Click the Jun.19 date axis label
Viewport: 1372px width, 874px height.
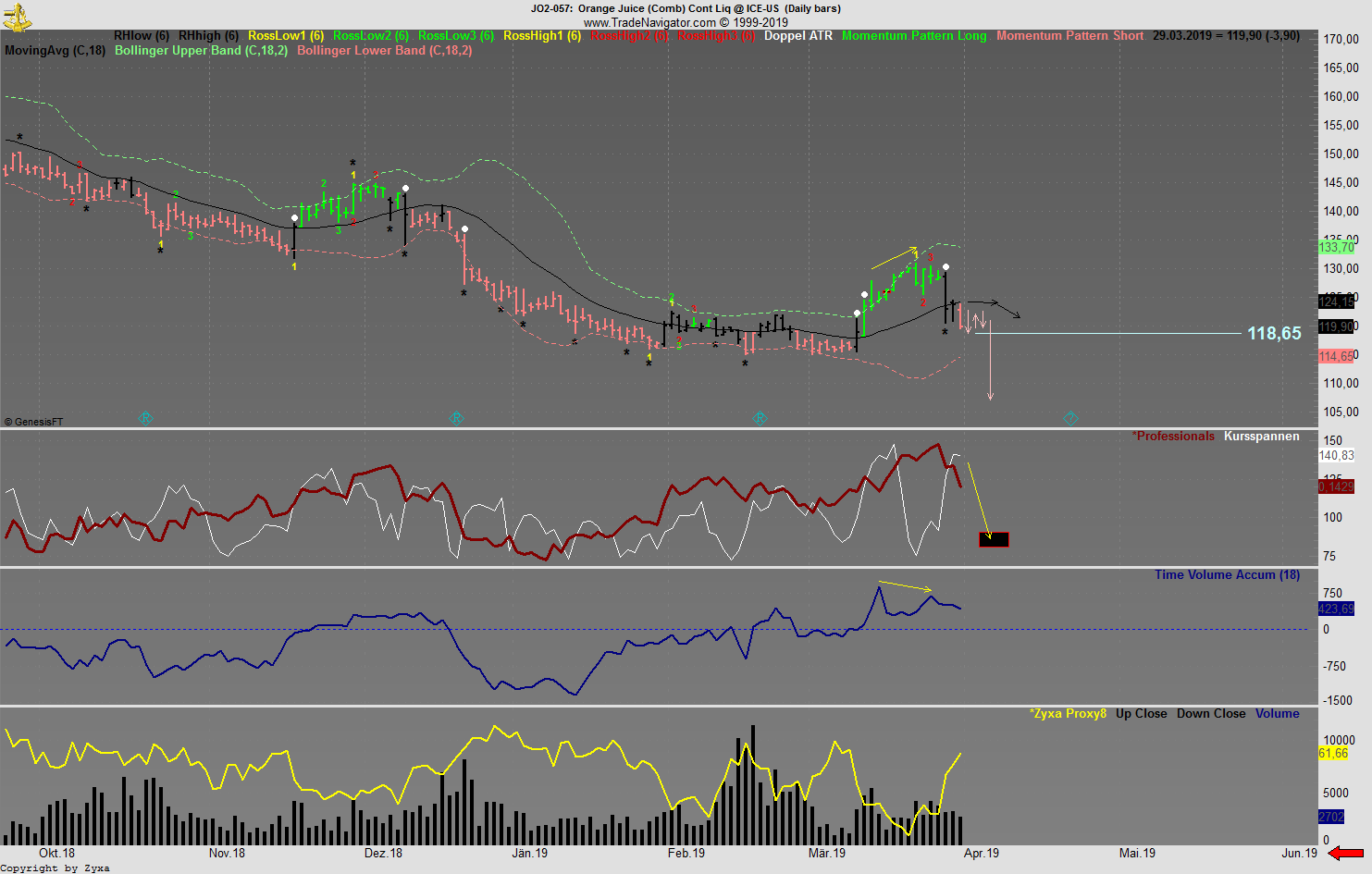tap(1300, 853)
